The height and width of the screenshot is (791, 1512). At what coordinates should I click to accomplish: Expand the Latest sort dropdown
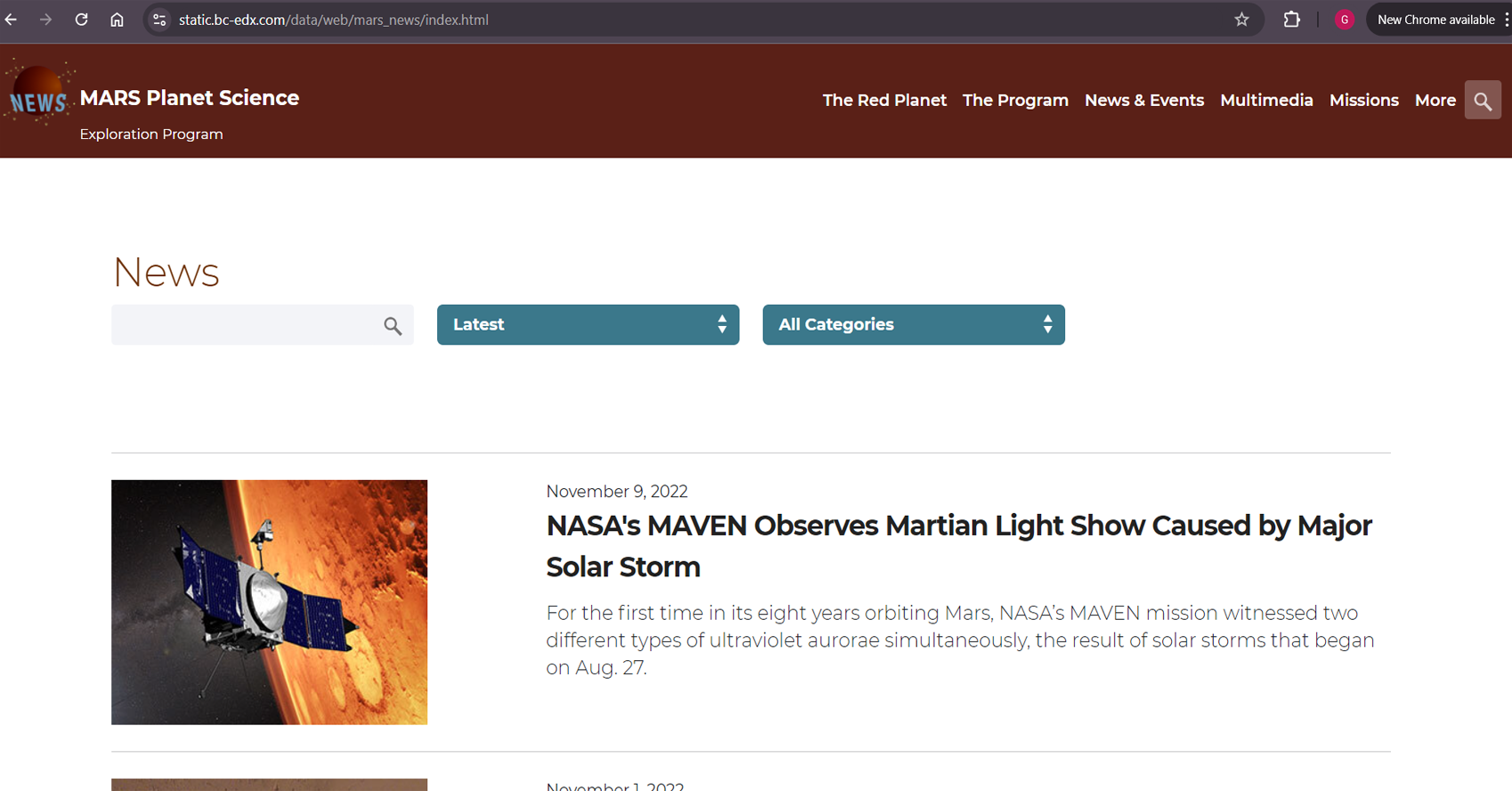[588, 325]
